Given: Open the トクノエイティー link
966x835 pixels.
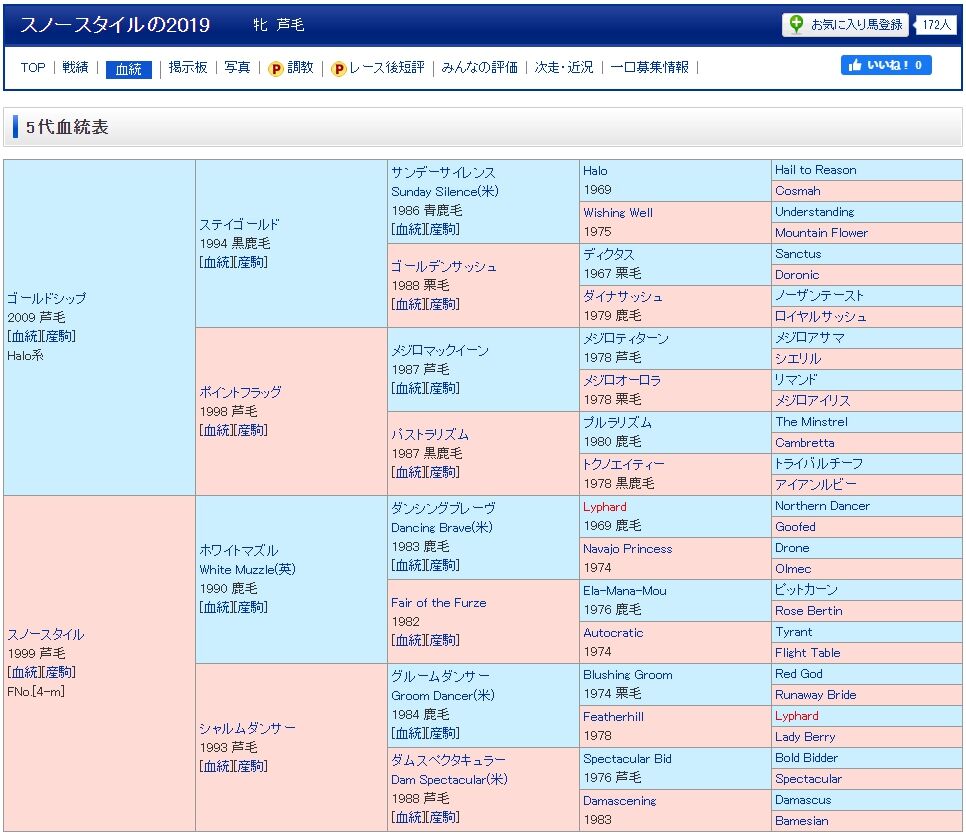Looking at the screenshot, I should (x=624, y=464).
